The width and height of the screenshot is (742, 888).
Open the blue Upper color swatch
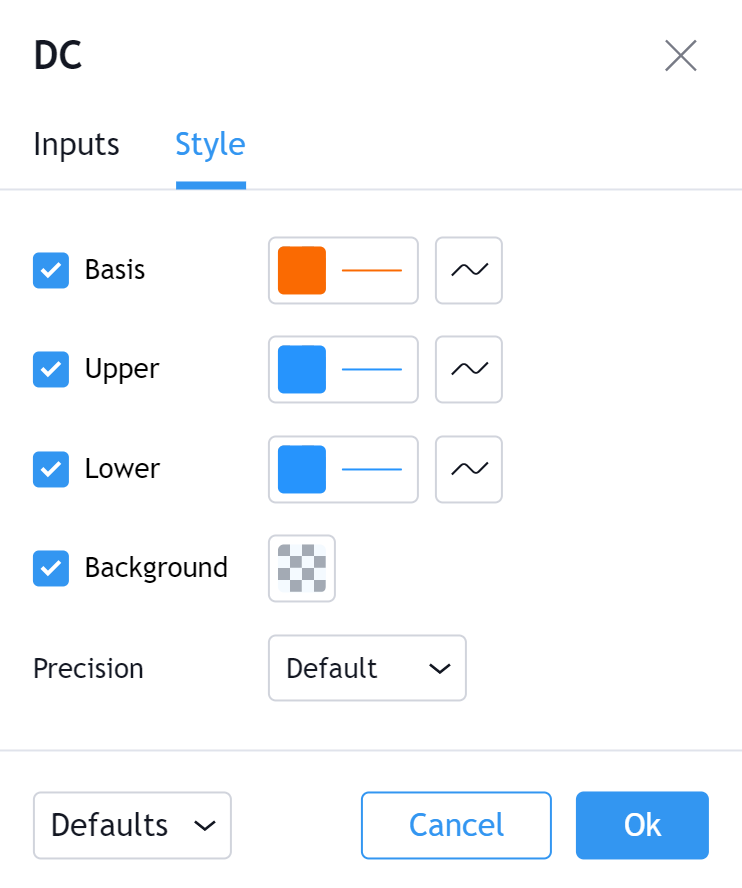302,369
